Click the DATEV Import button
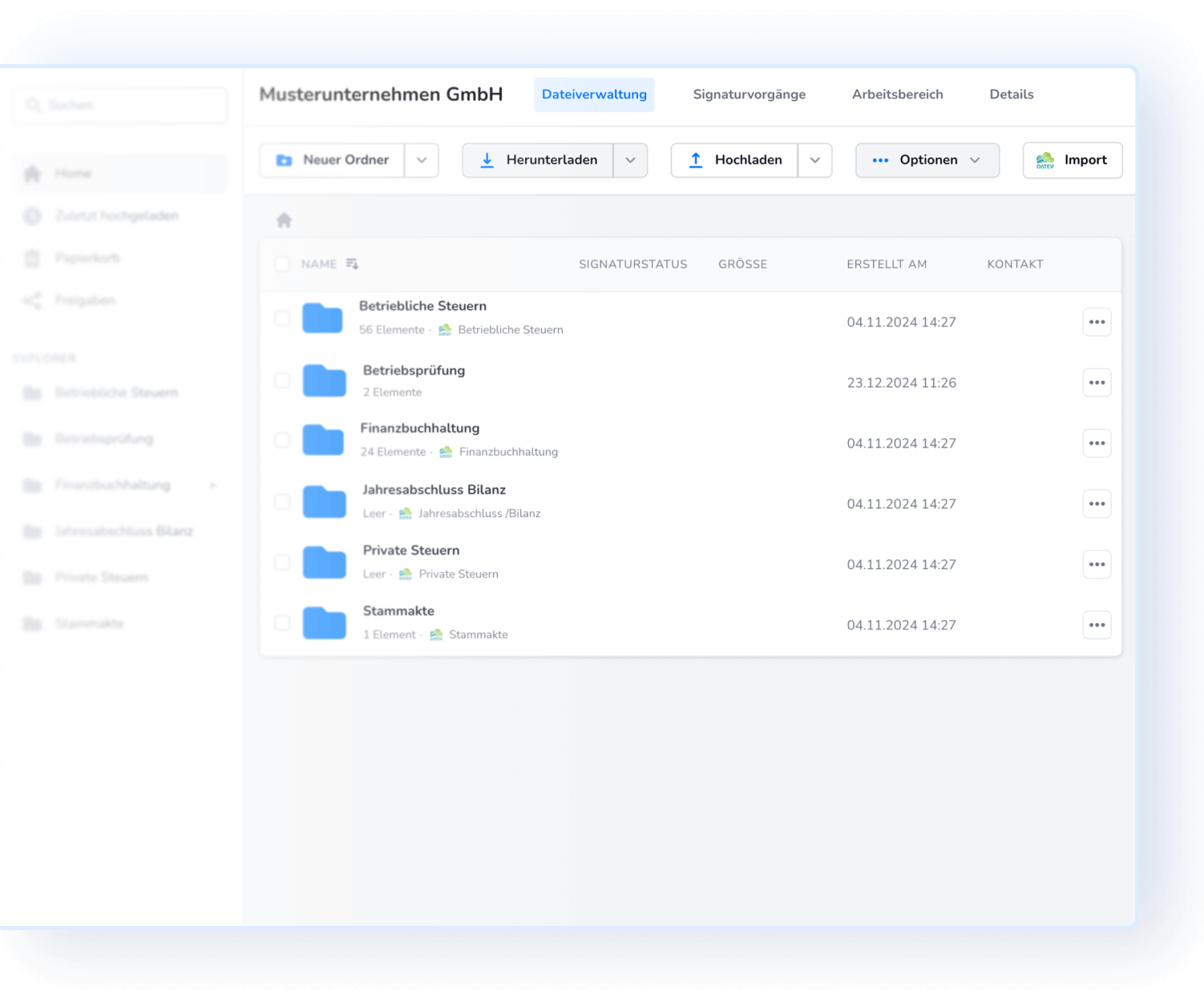The width and height of the screenshot is (1204, 994). click(x=1072, y=160)
